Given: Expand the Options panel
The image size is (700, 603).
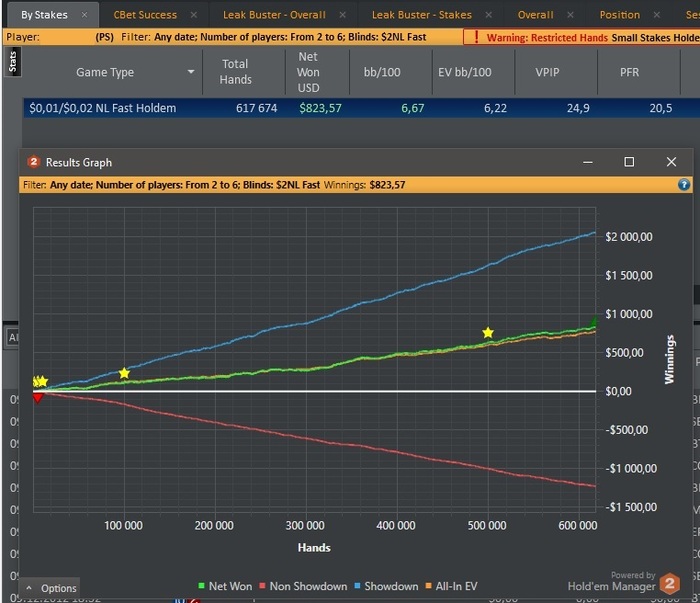Looking at the screenshot, I should (50, 588).
